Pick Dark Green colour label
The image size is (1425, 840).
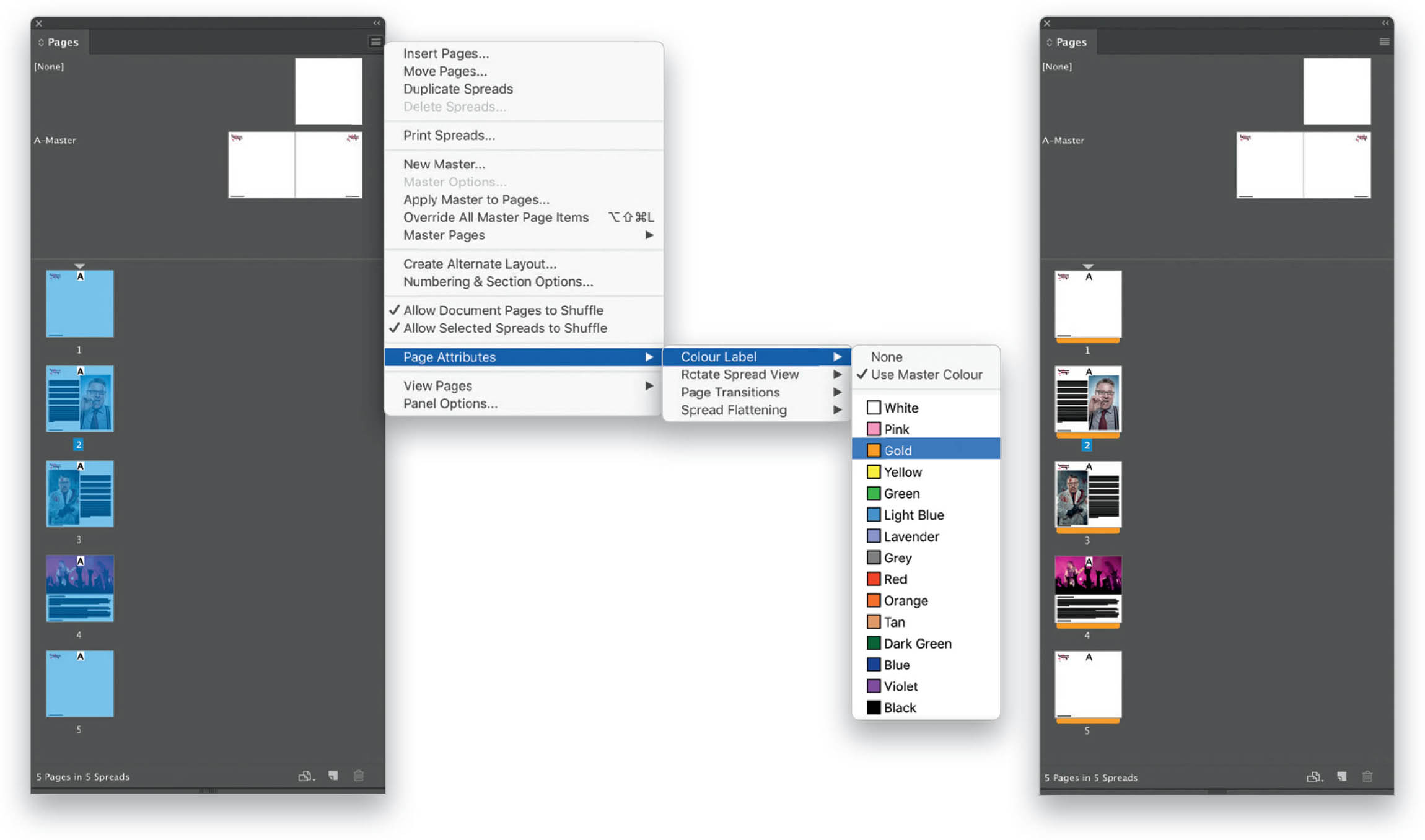926,644
